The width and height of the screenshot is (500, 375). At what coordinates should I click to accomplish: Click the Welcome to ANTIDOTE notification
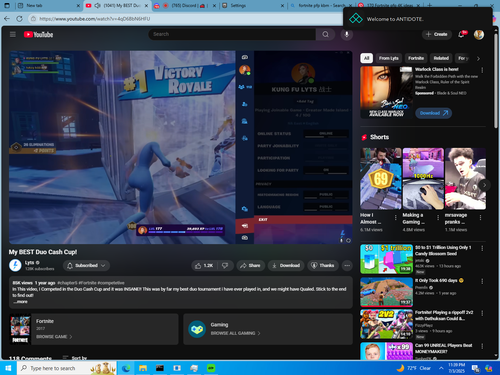pos(418,19)
